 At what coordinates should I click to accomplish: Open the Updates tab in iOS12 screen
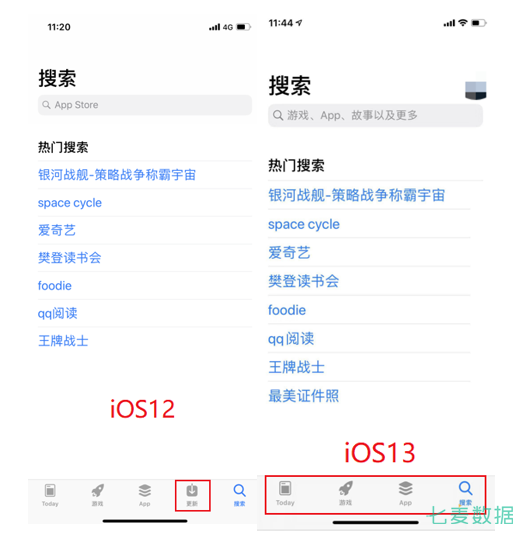tap(192, 495)
